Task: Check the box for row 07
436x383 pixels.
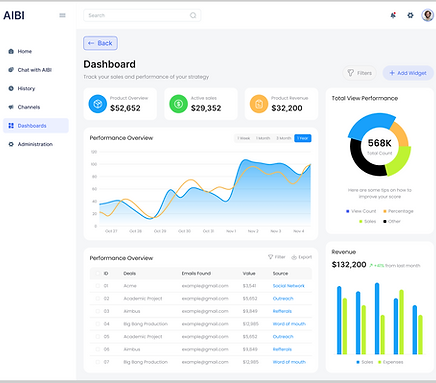Action: (x=98, y=362)
